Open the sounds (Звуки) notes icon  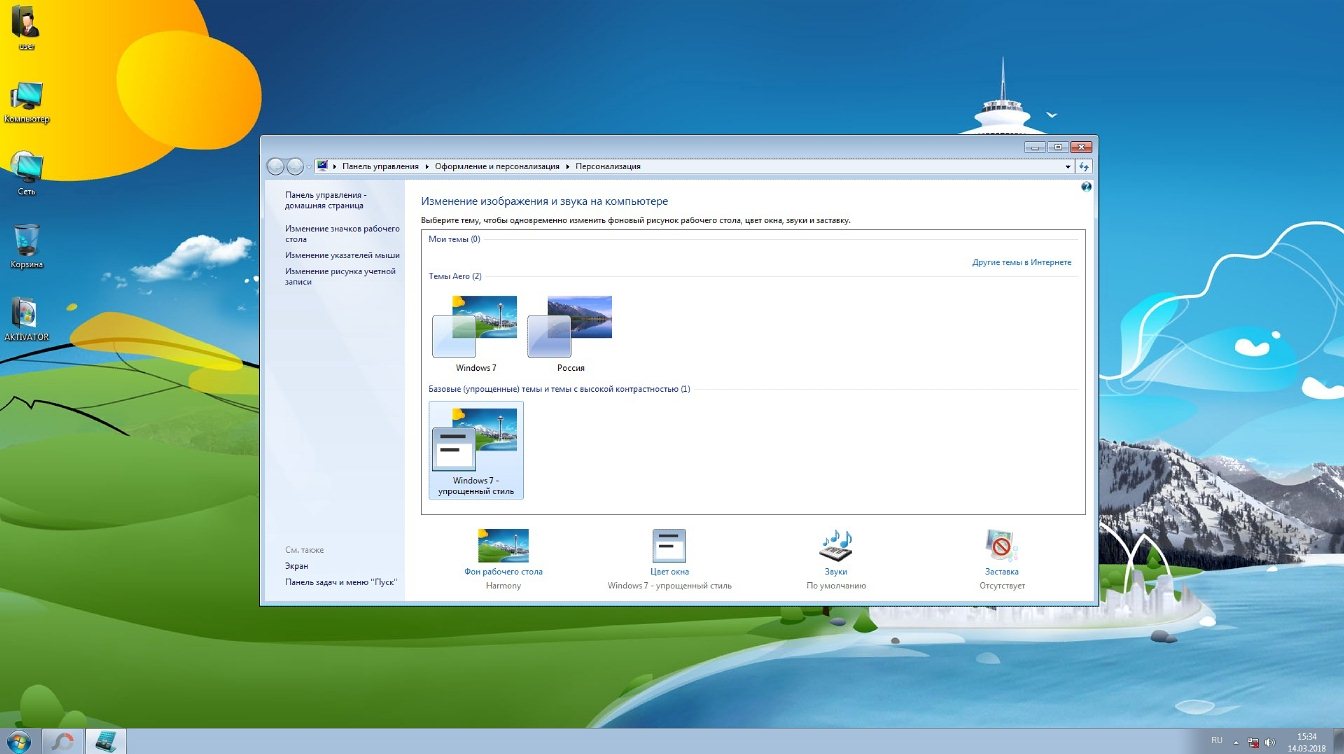836,545
